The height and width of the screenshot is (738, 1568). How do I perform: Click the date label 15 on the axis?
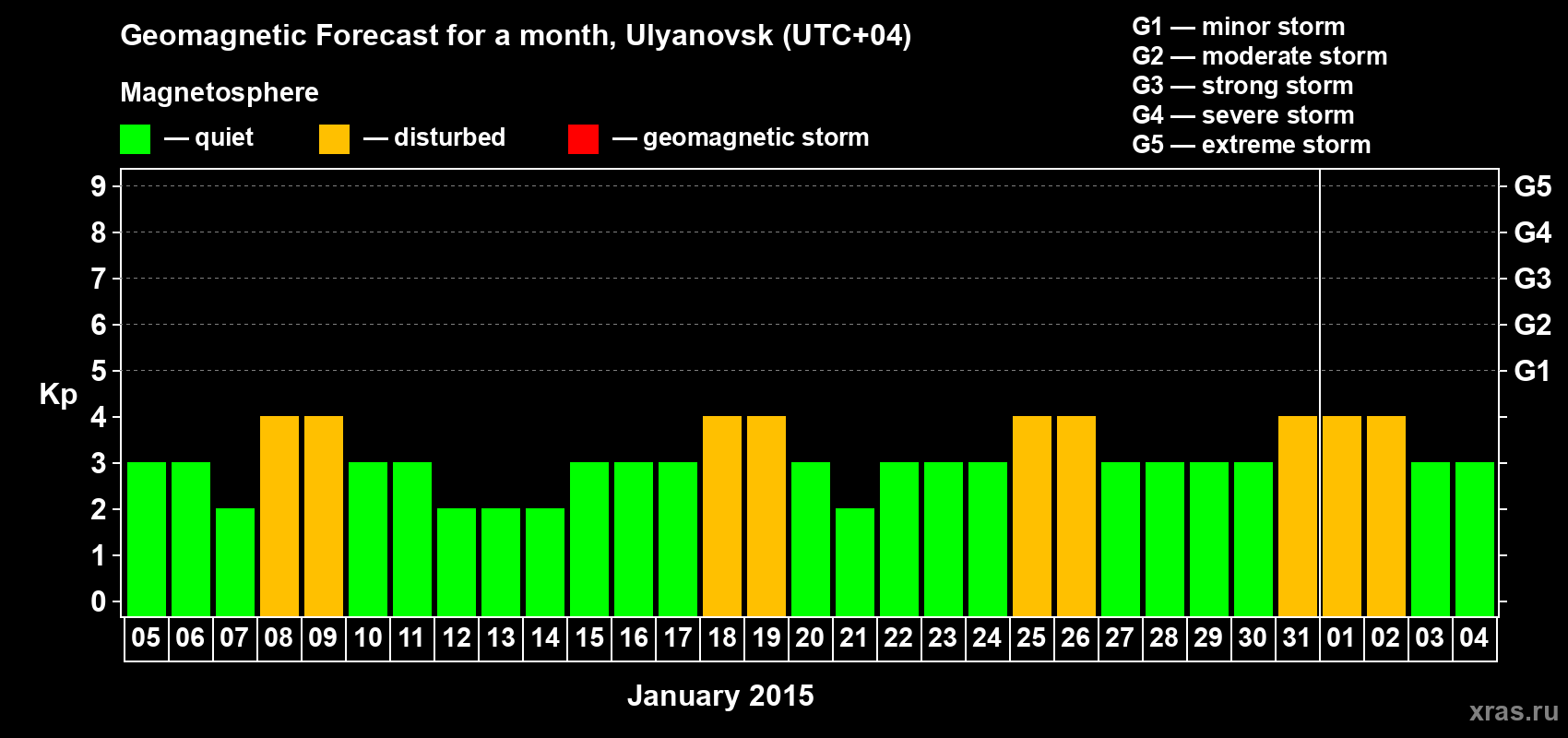pos(589,638)
